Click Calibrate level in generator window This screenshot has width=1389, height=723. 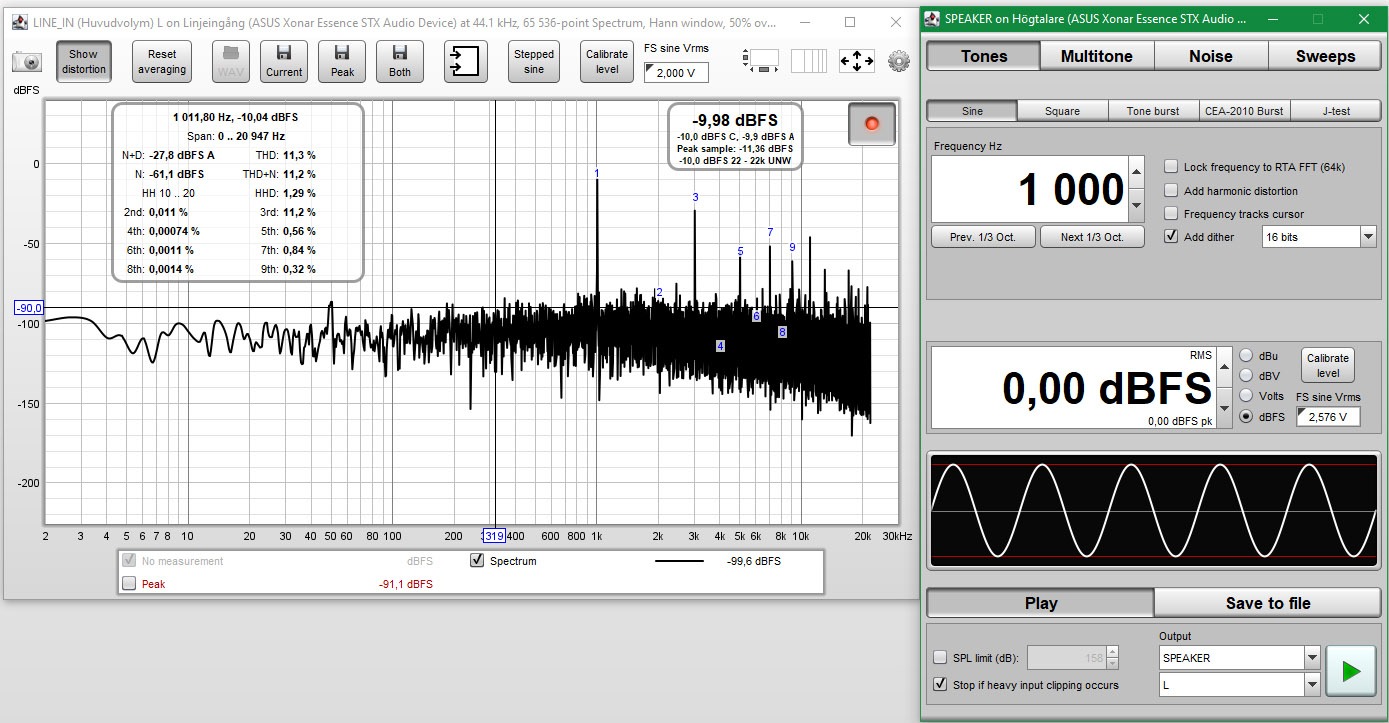coord(1327,365)
